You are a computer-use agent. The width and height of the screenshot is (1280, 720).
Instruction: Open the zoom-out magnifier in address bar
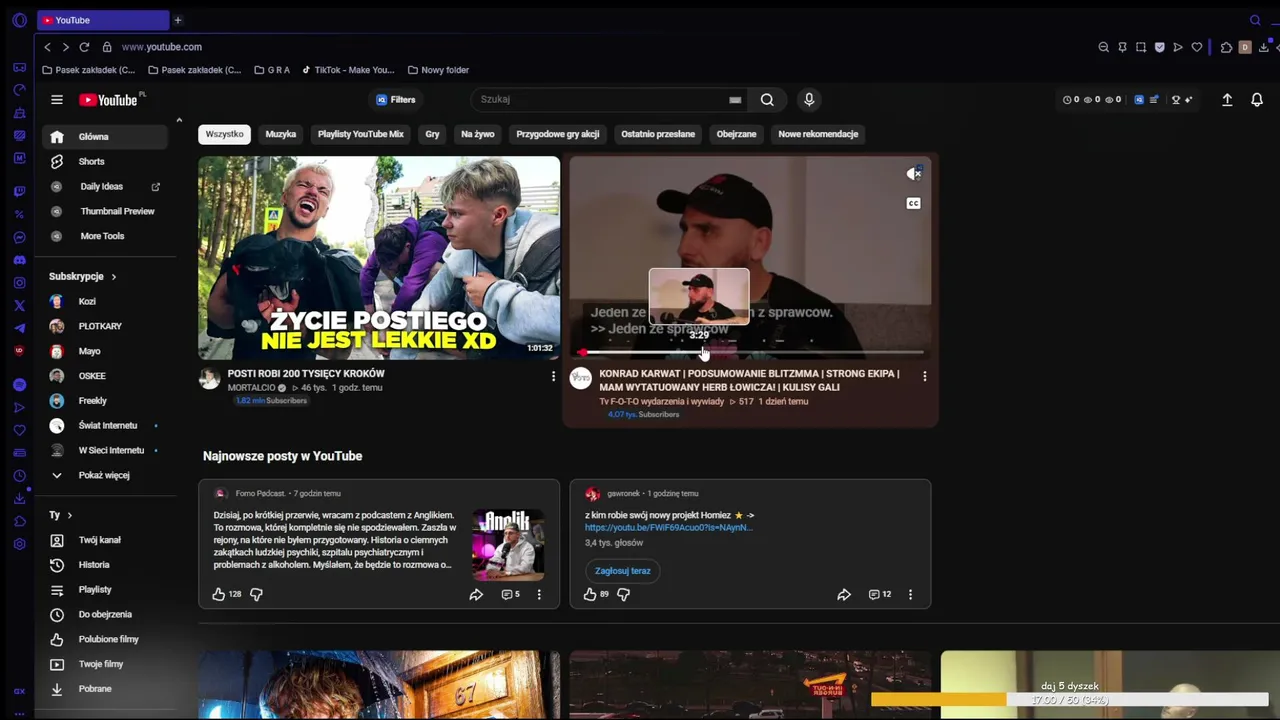click(1103, 47)
